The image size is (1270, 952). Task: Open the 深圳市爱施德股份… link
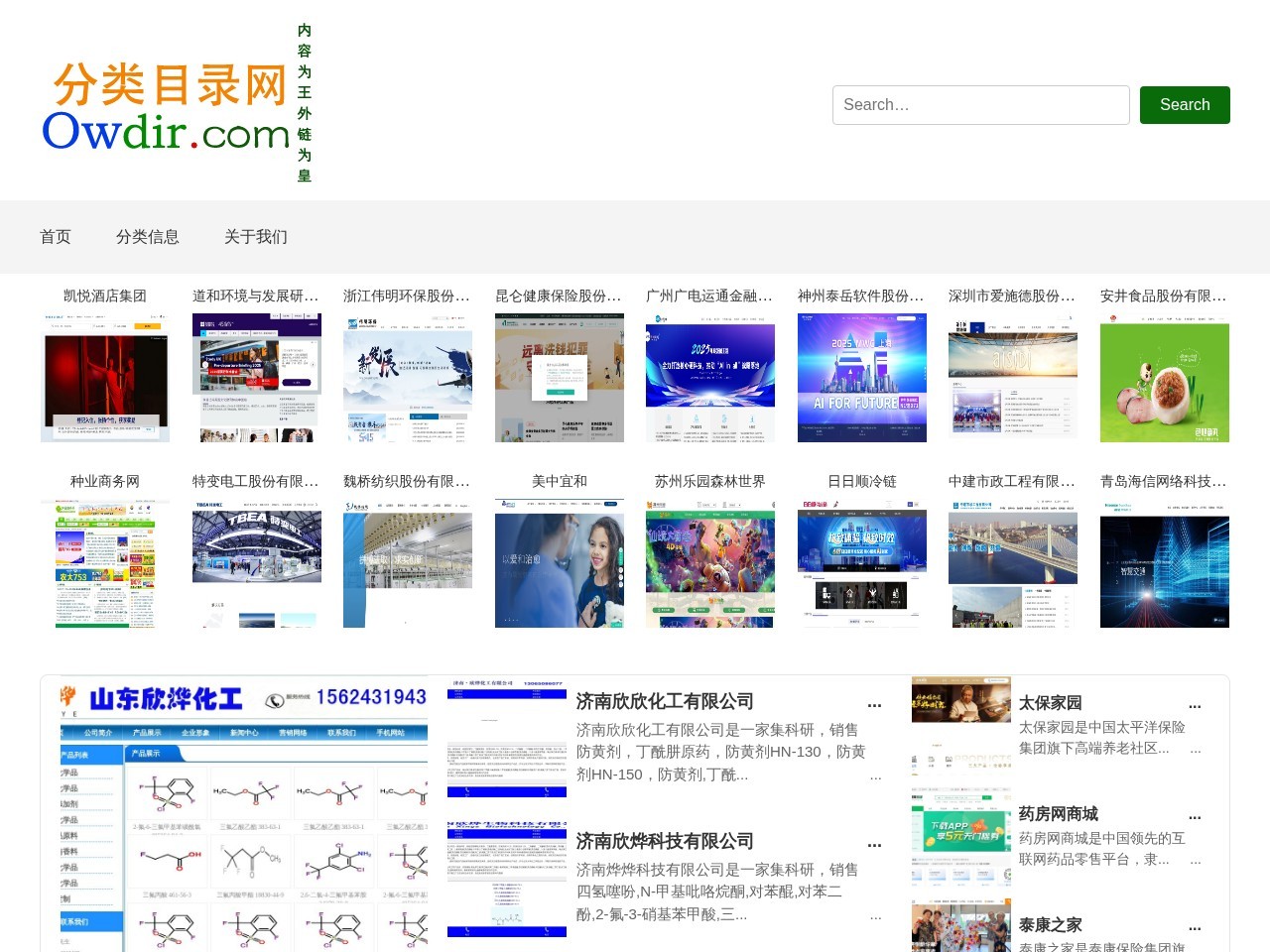click(x=1012, y=296)
